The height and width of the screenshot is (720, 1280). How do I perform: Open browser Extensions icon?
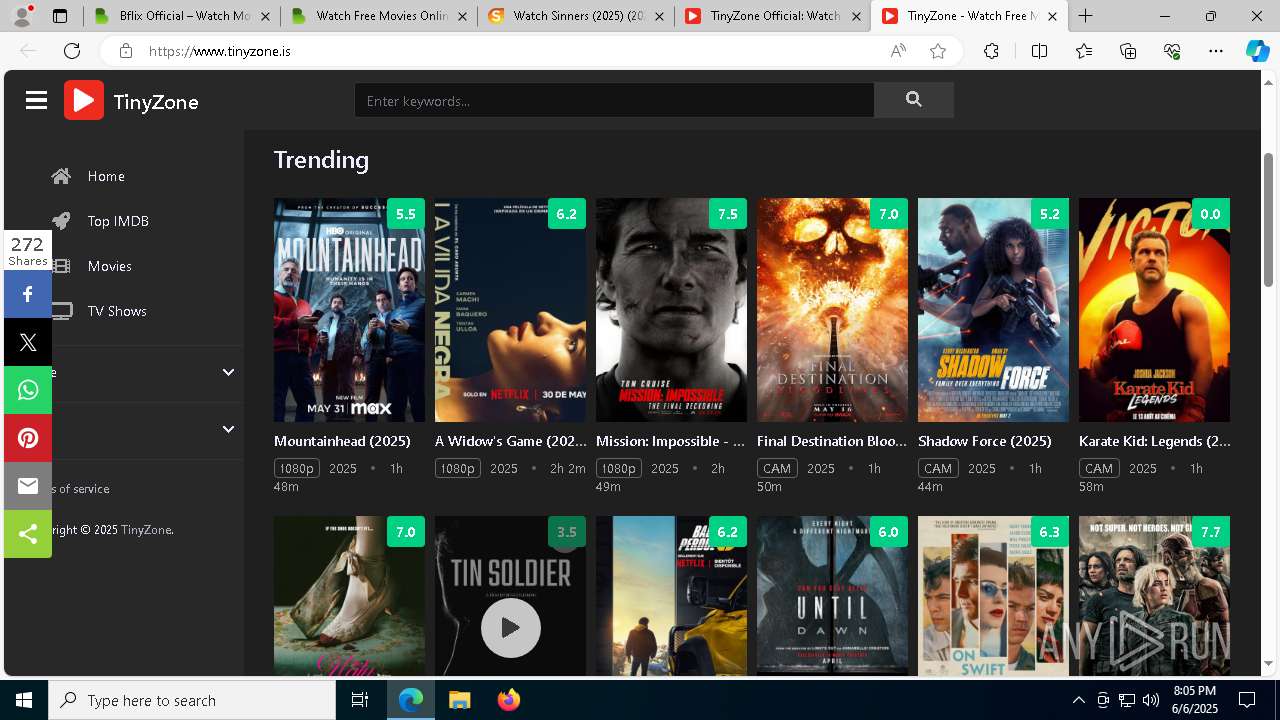[x=991, y=51]
